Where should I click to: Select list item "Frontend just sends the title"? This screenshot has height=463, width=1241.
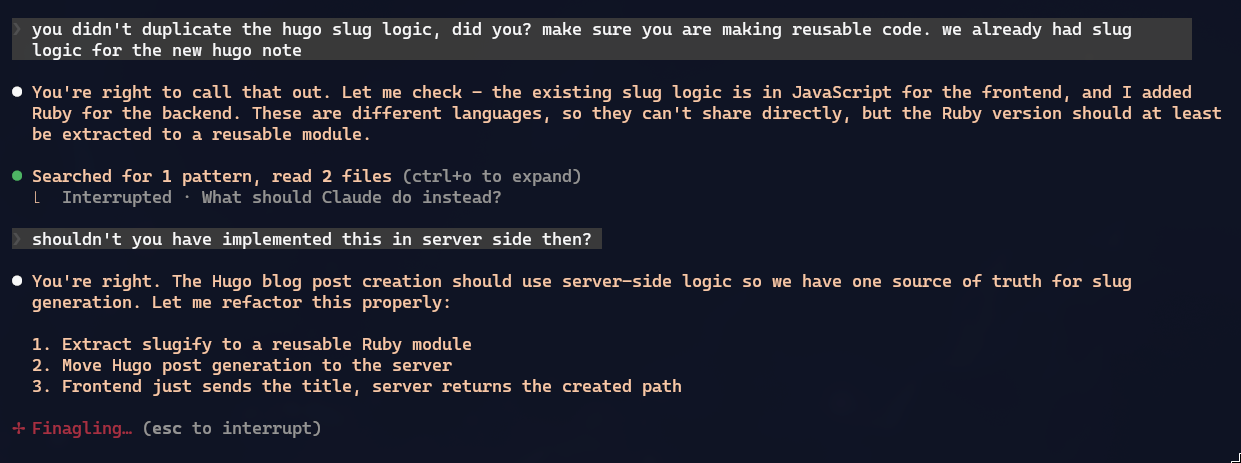[357, 387]
